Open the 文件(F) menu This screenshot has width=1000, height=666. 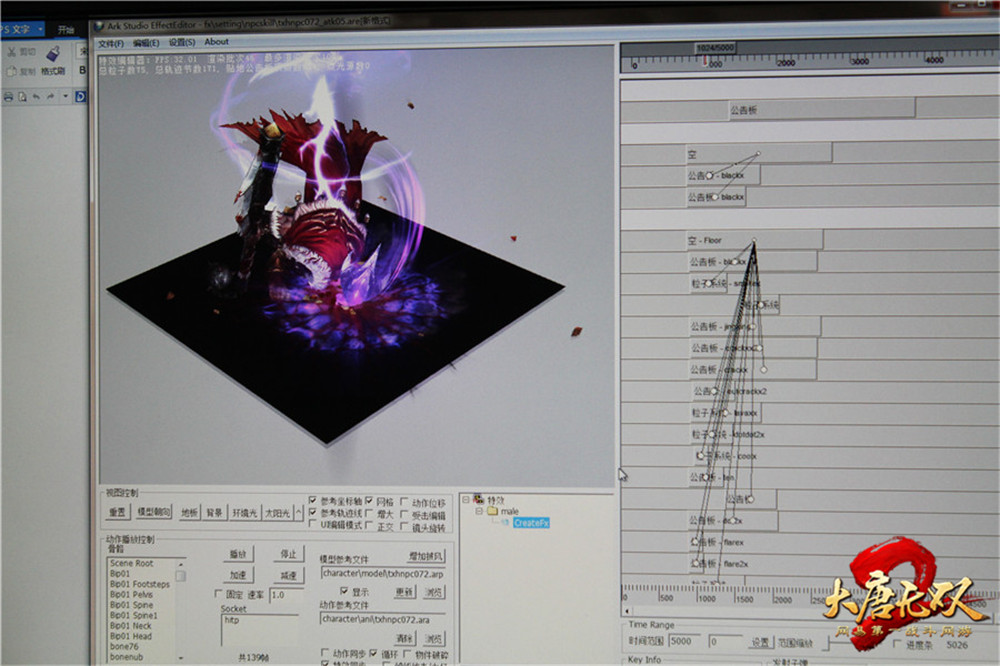(110, 43)
